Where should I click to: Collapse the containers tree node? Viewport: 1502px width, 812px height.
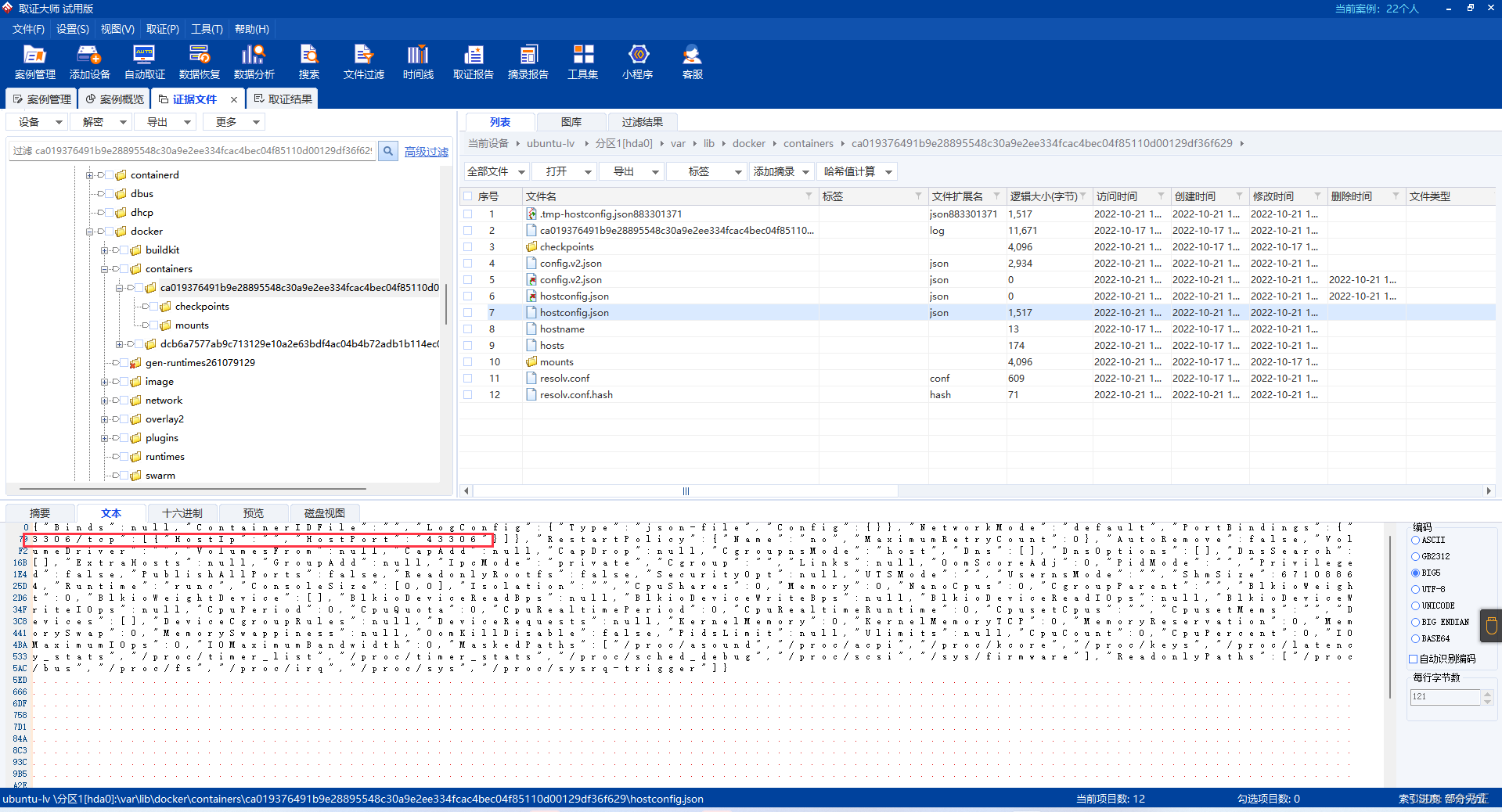pyautogui.click(x=104, y=269)
